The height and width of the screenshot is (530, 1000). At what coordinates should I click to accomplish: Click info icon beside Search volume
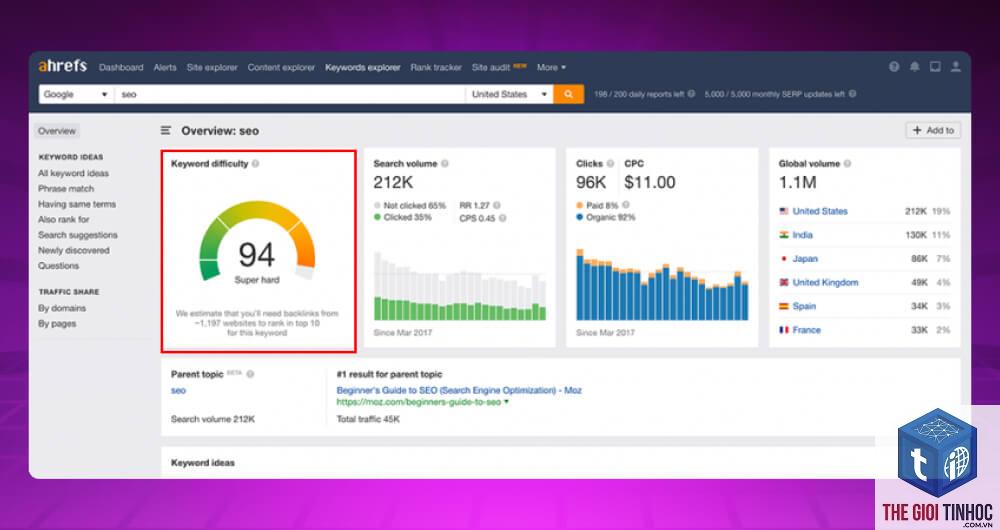[445, 164]
